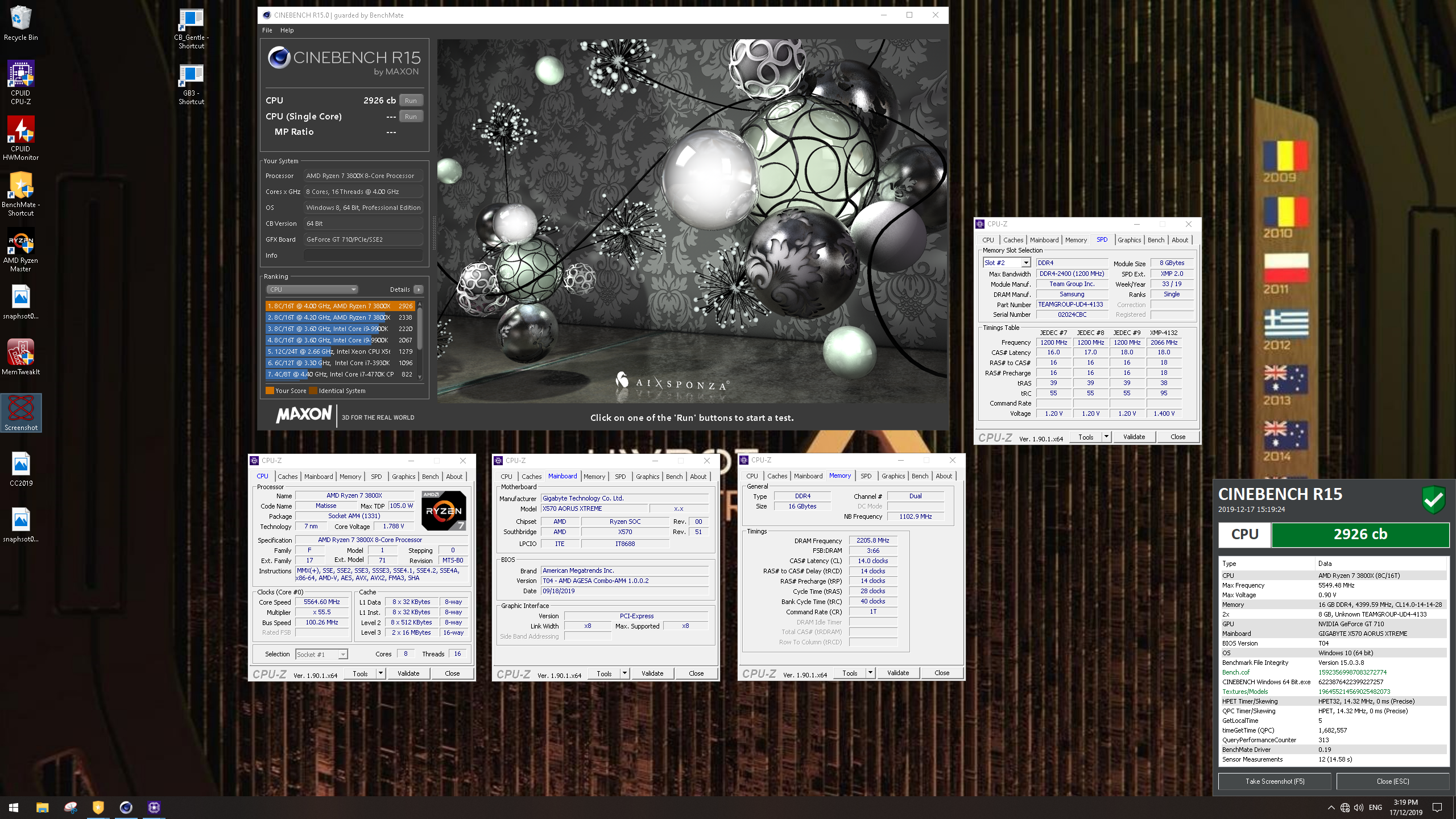Click Close button in Memory CPU-Z window
This screenshot has width=1456, height=819.
click(942, 673)
